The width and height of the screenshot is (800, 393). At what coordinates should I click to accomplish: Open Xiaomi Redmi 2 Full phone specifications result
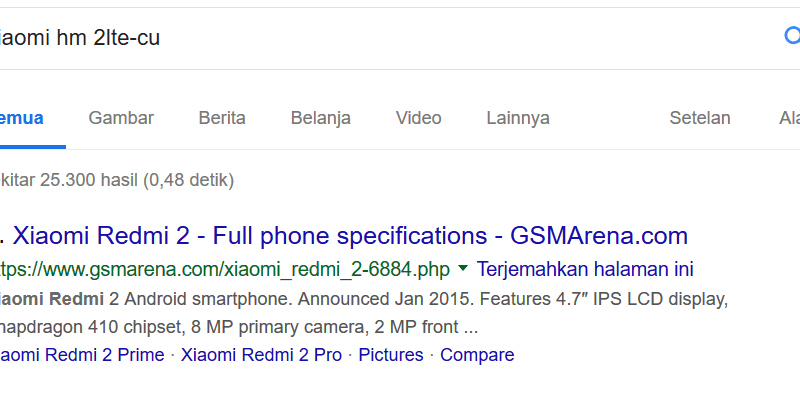(350, 236)
